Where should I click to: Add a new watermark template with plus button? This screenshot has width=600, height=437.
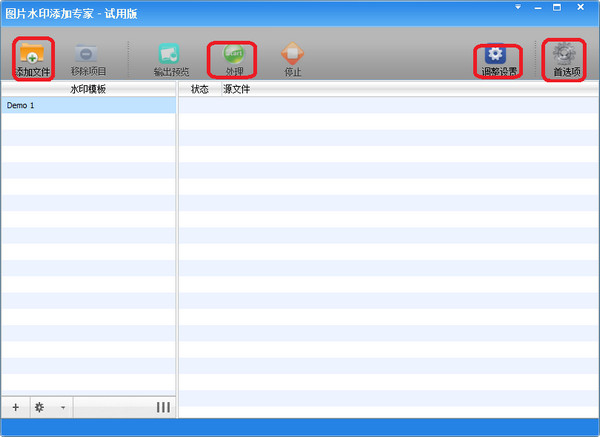(x=15, y=408)
